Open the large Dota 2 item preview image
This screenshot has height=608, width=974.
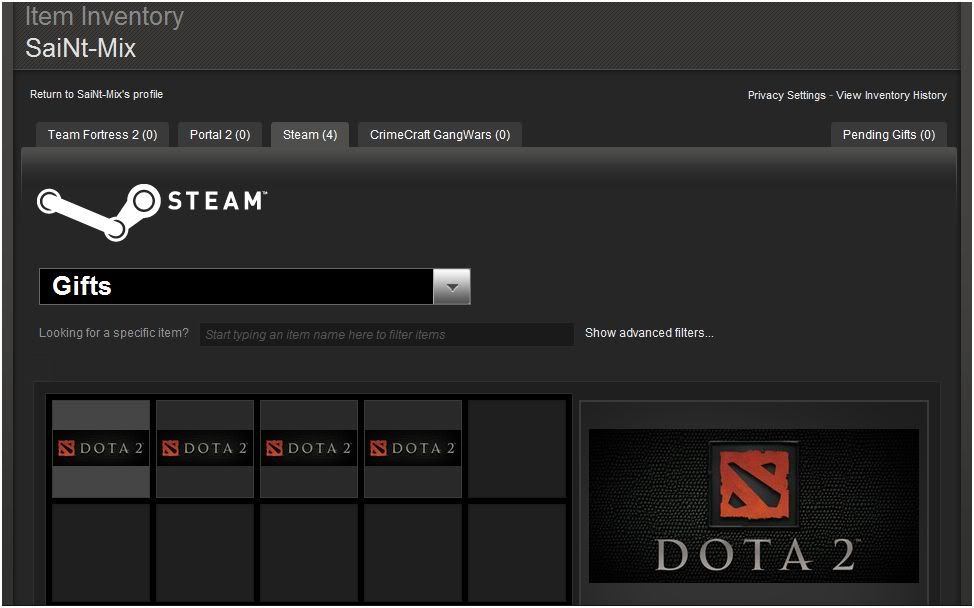[753, 506]
